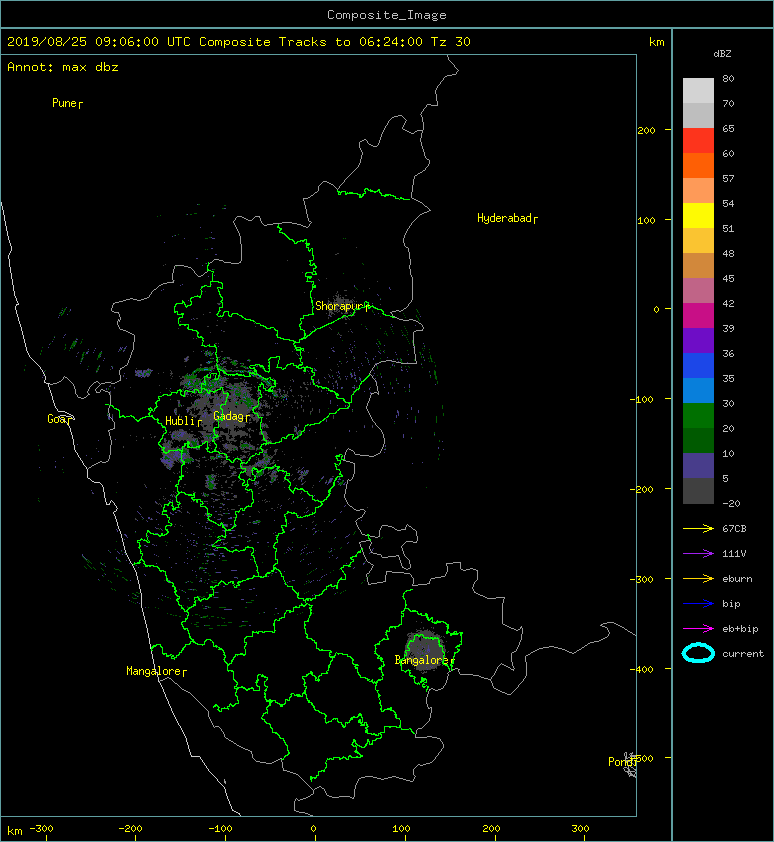
Task: Click the eb+bip legend label
Action: [740, 629]
